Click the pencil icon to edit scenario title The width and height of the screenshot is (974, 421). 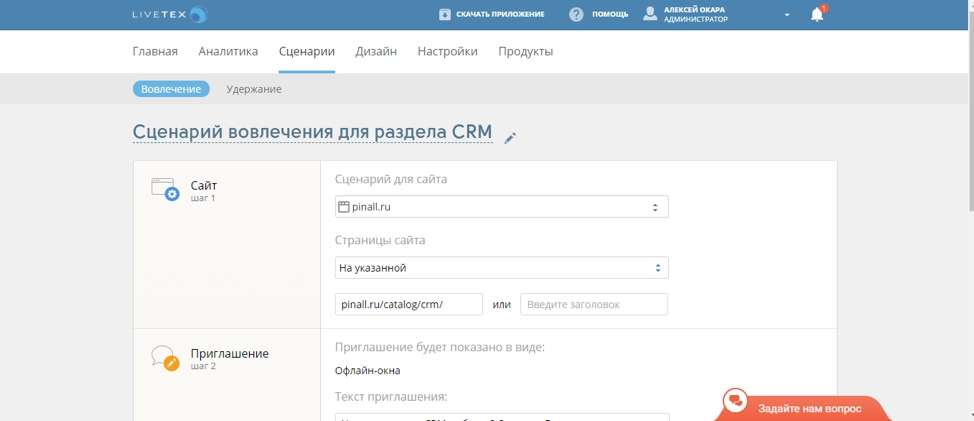click(x=510, y=138)
